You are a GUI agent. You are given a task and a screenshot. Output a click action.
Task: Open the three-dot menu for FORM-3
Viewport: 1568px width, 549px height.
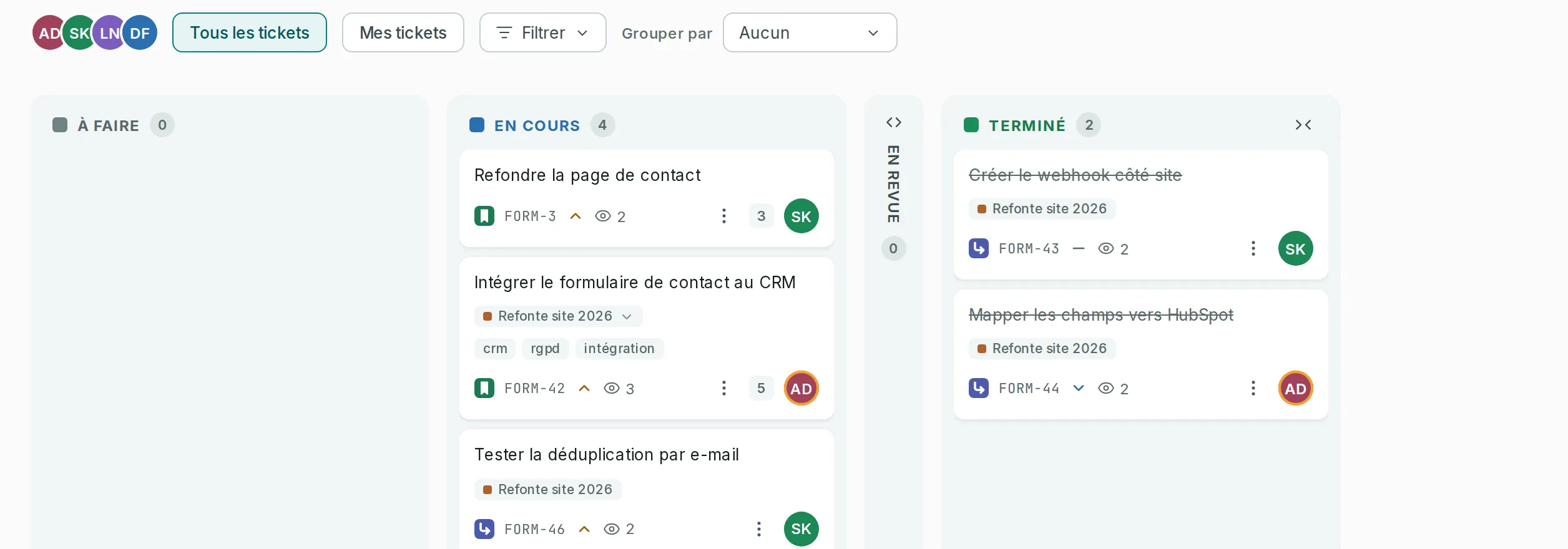pos(724,216)
